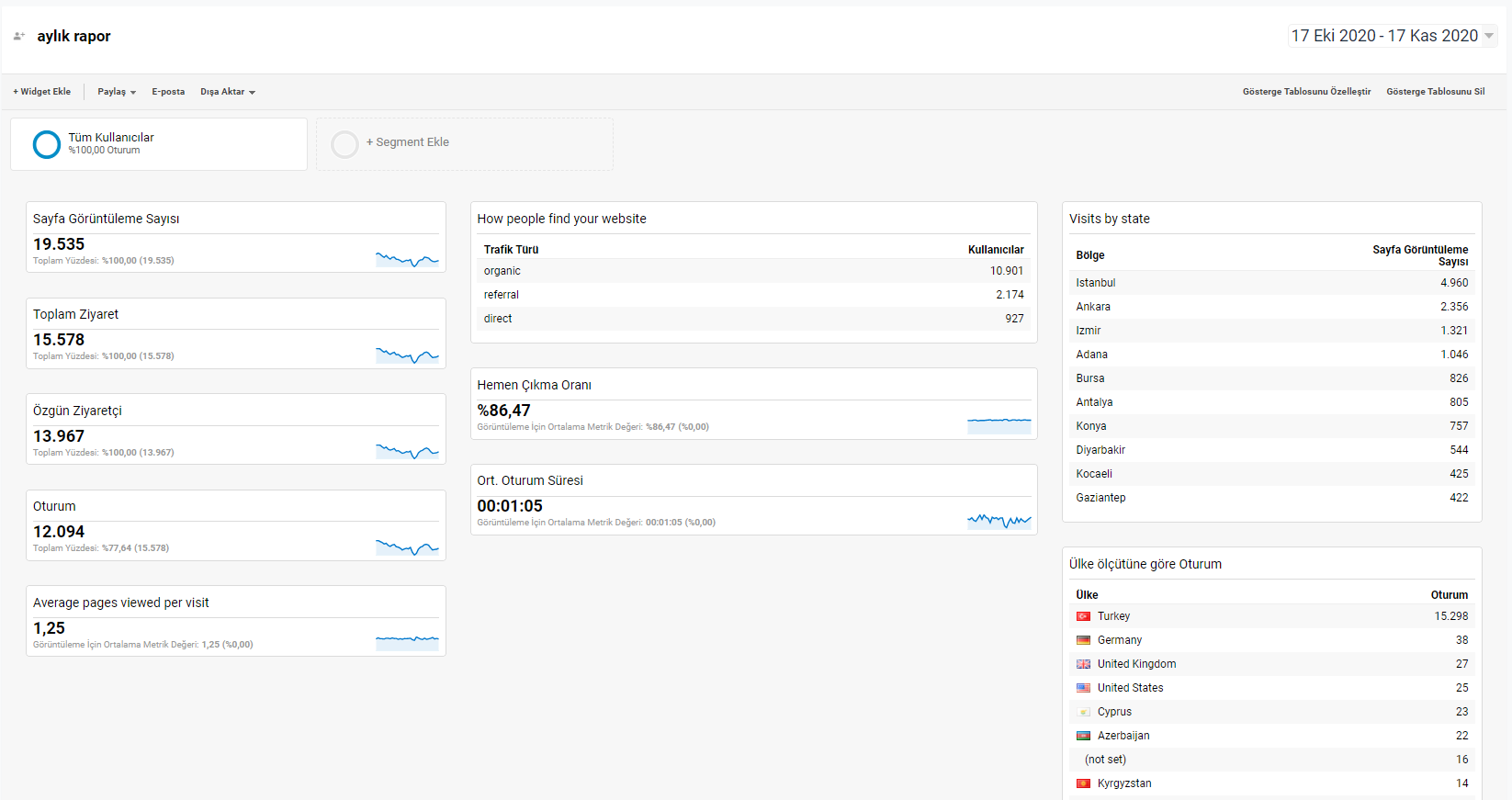Image resolution: width=1512 pixels, height=800 pixels.
Task: Select the Ankara row
Action: [x=1272, y=307]
